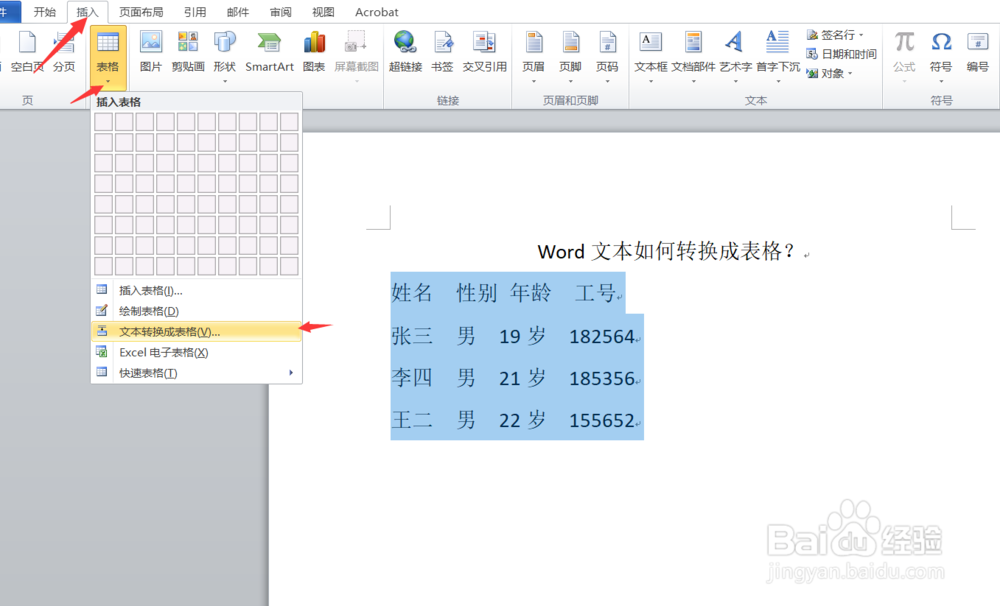Open Excel 电子表格 option
Image resolution: width=1000 pixels, height=606 pixels.
coord(158,352)
